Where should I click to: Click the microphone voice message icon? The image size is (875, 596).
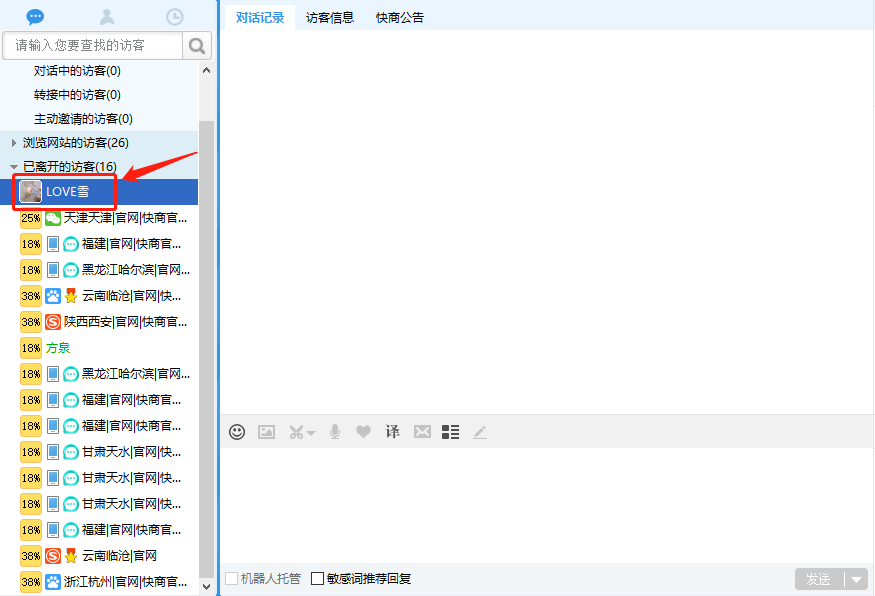335,432
